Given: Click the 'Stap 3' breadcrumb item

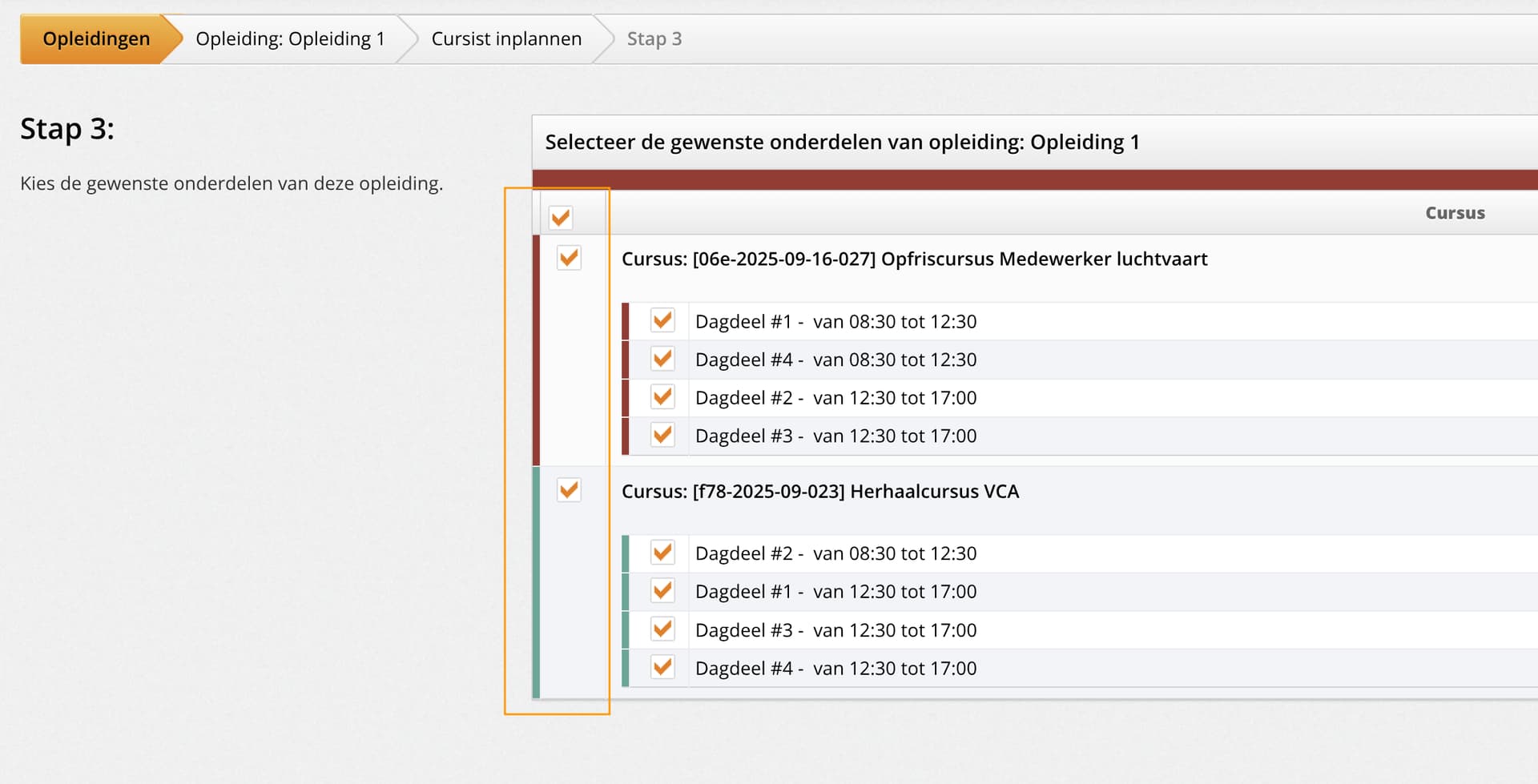Looking at the screenshot, I should pos(654,38).
